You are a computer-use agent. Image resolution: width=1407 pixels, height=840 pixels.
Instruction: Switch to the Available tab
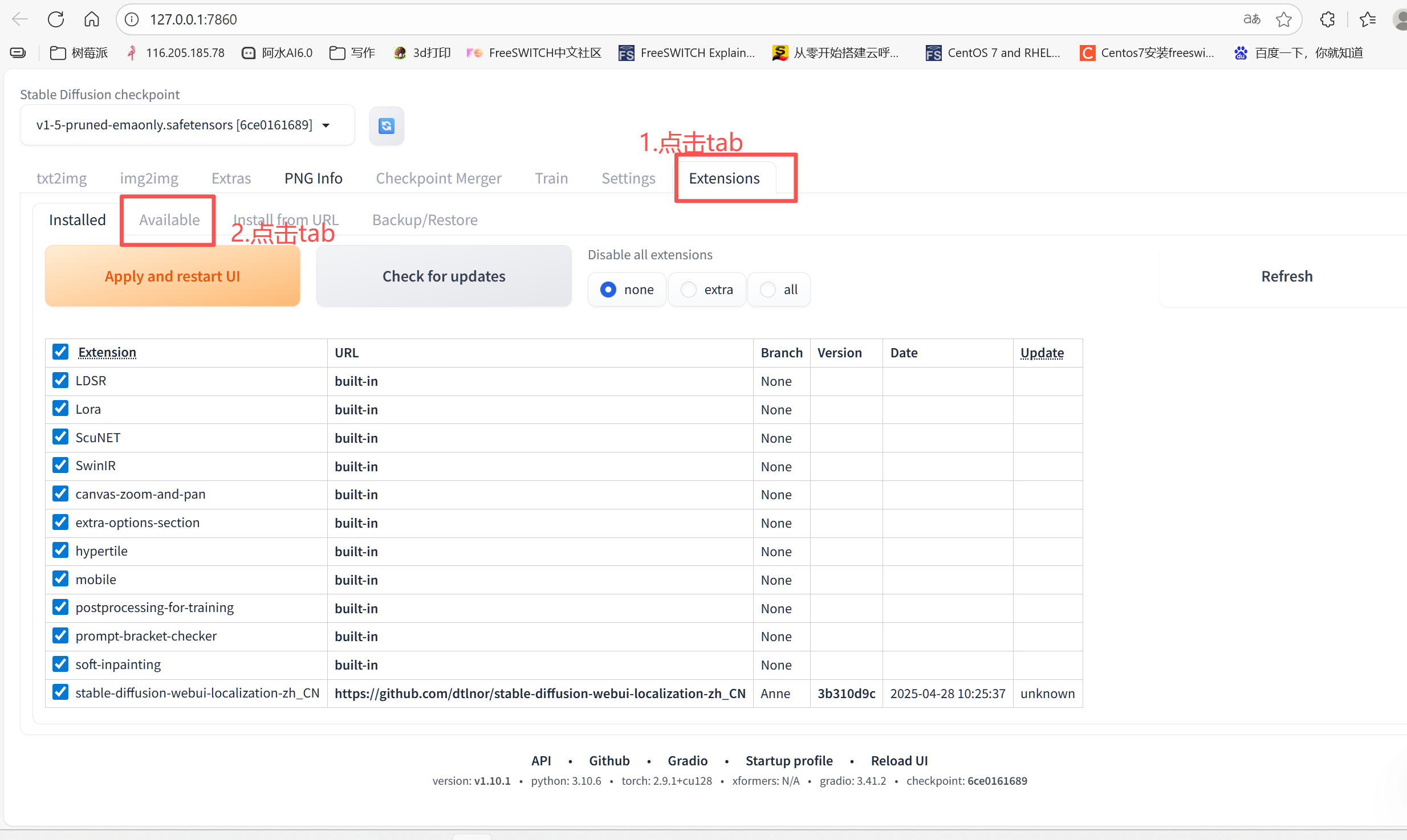(169, 220)
